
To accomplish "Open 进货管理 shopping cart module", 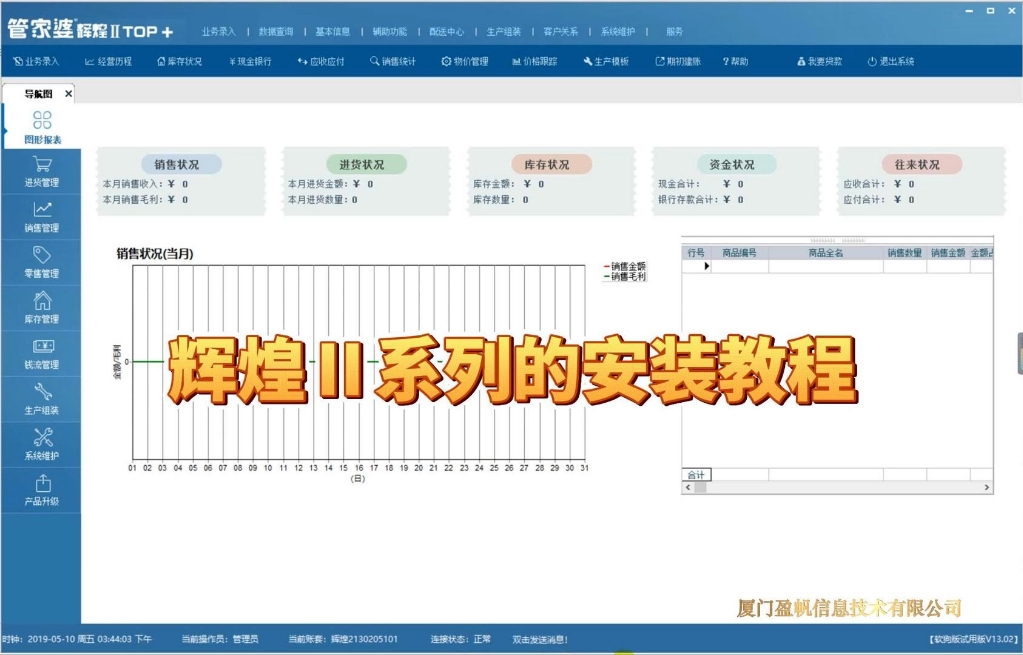I will (x=42, y=172).
